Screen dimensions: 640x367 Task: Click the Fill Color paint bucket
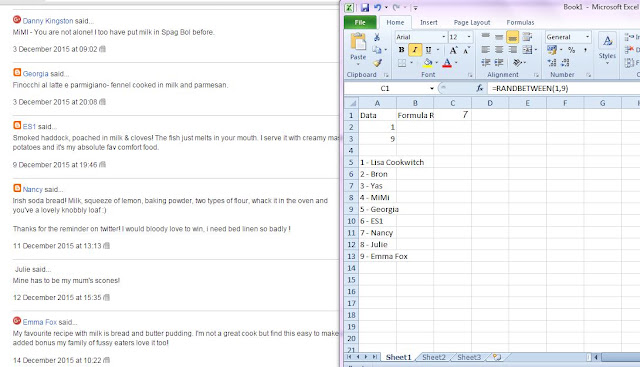tap(427, 63)
